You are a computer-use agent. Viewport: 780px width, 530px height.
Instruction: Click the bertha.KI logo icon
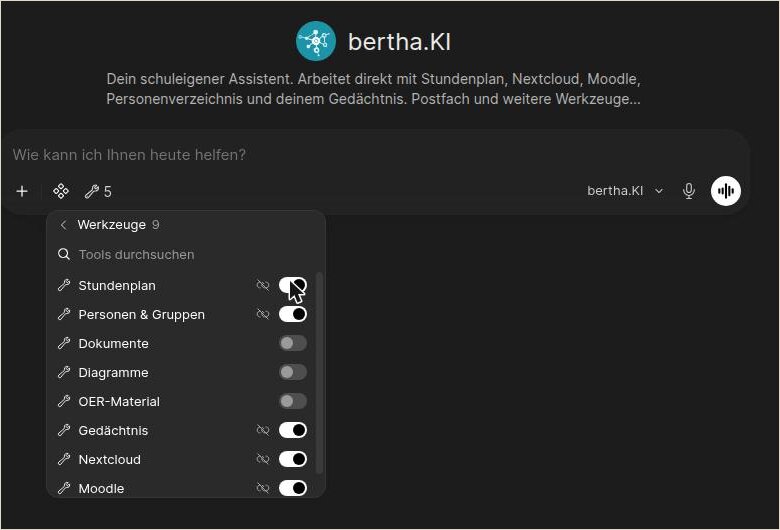point(316,41)
